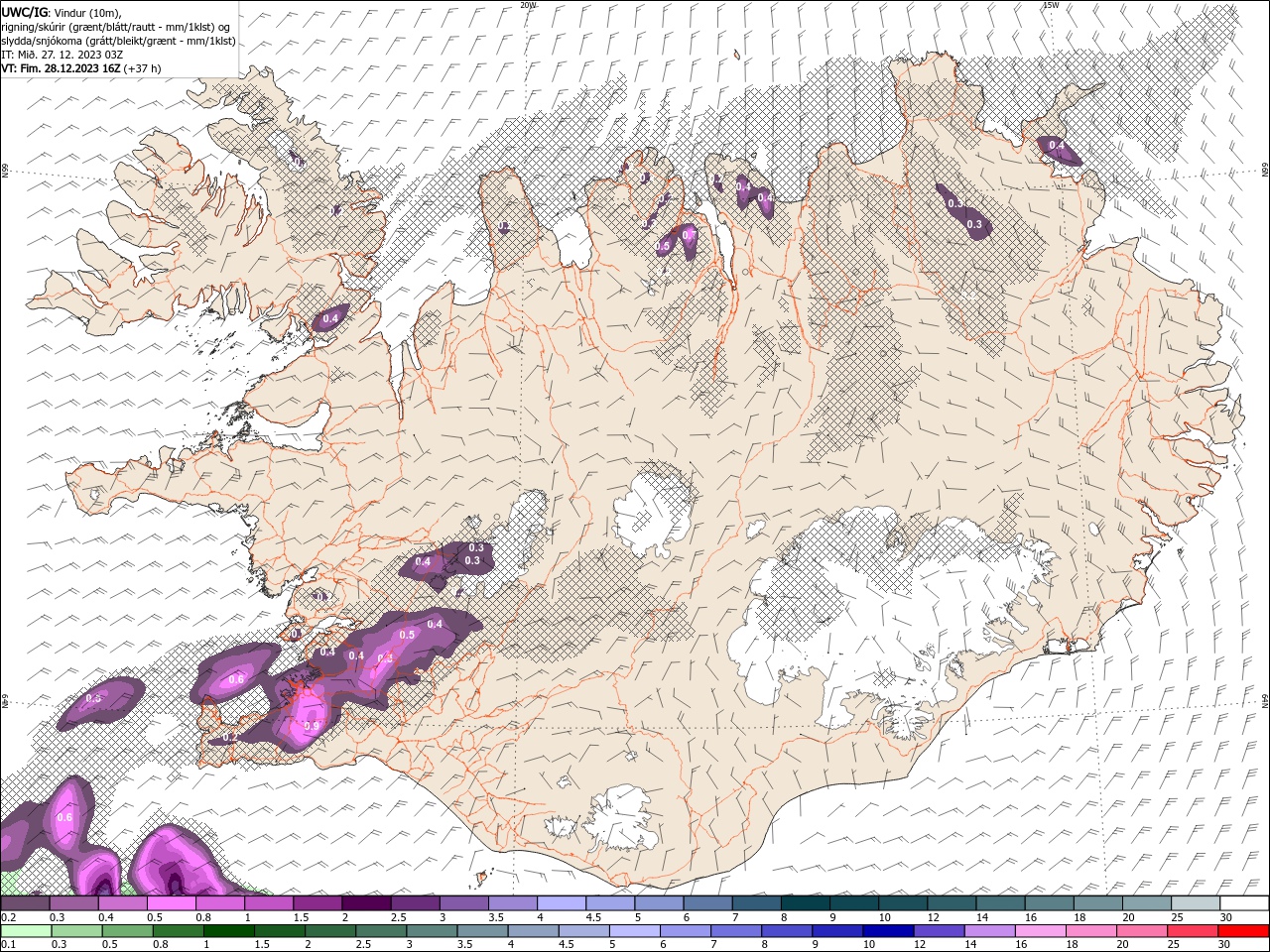Click the 0.4 value at the northeast tip

pyautogui.click(x=1057, y=146)
